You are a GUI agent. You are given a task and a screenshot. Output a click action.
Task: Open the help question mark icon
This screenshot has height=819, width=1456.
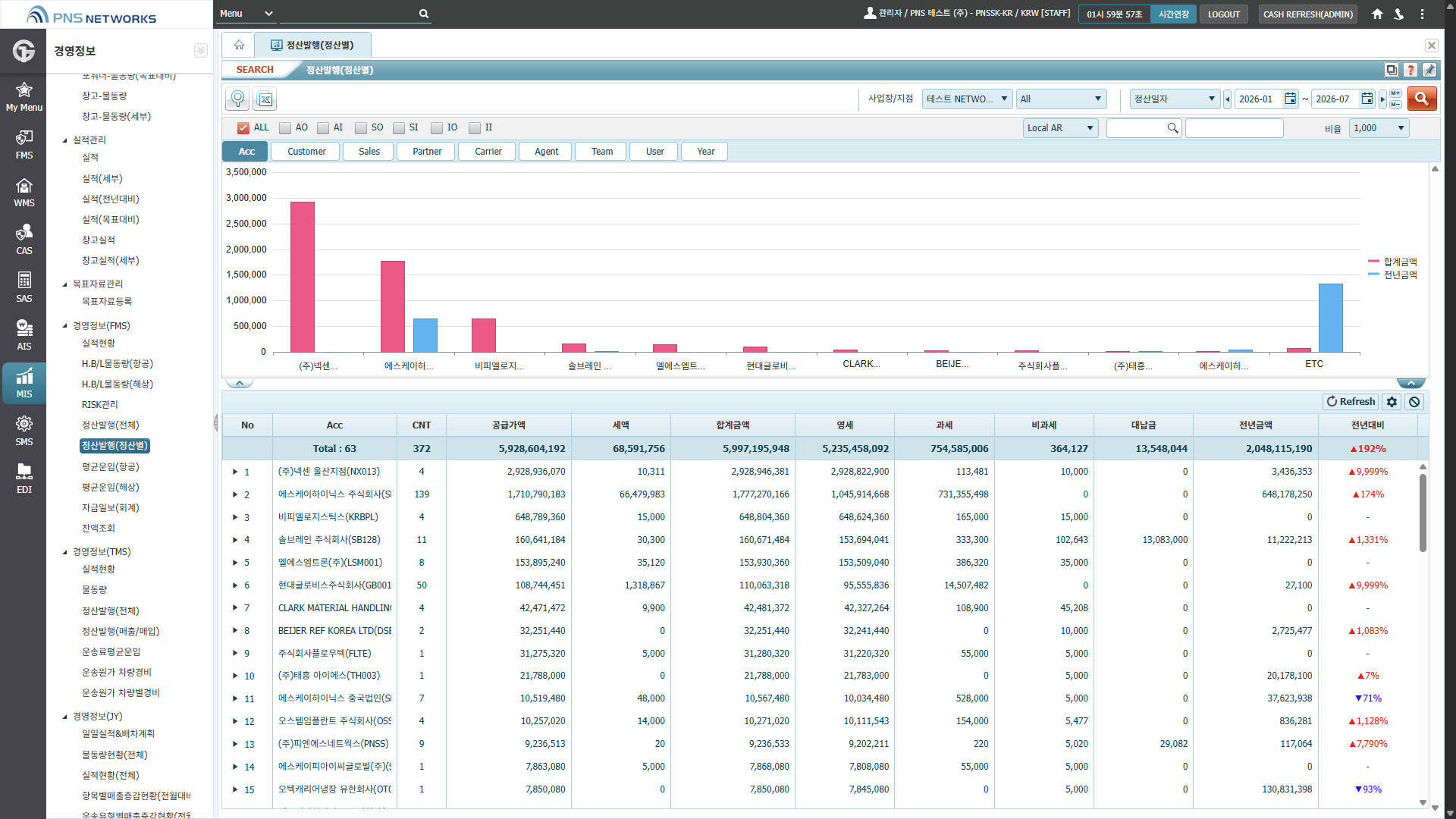pos(1410,70)
